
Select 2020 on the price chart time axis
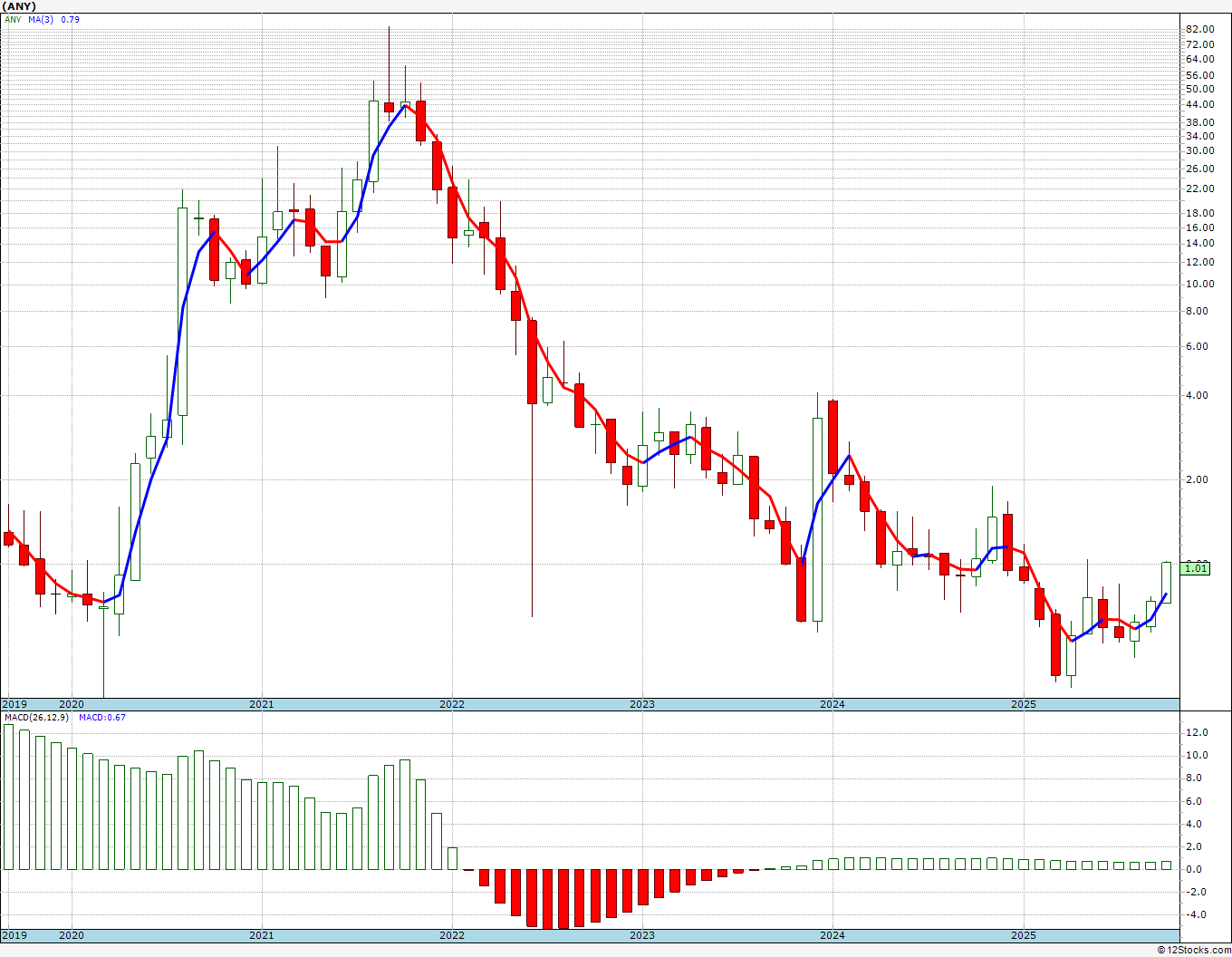coord(72,705)
